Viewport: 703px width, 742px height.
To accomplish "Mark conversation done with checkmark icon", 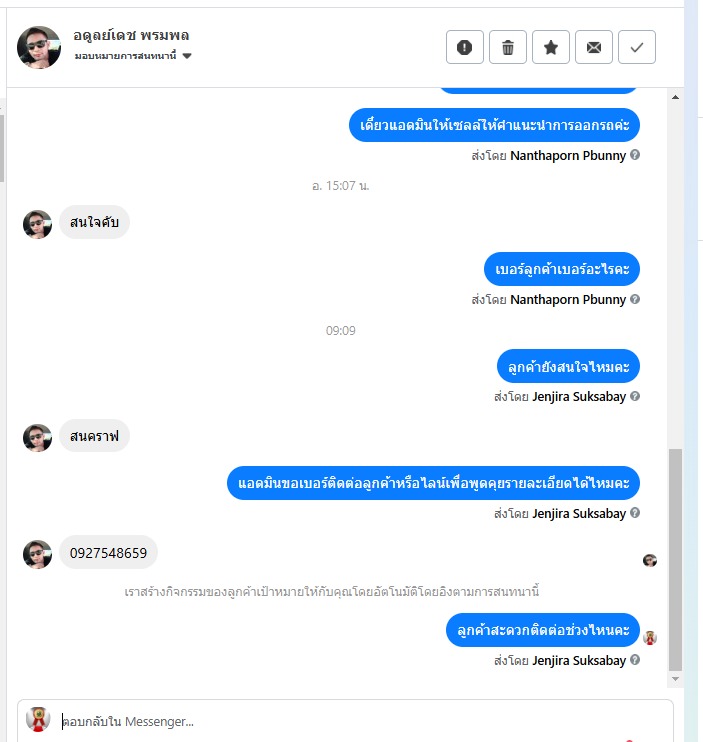I will pyautogui.click(x=637, y=47).
